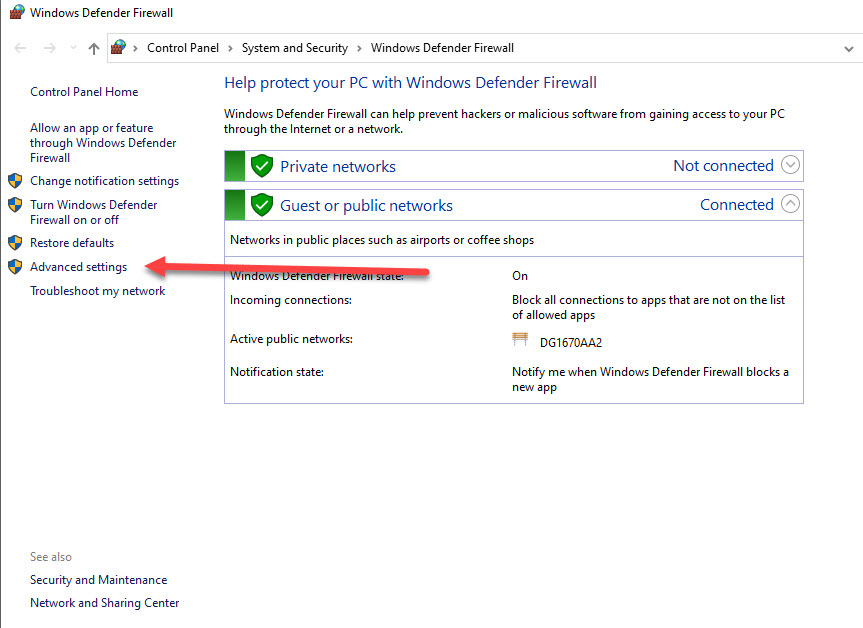Click Help protect your PC heading
The width and height of the screenshot is (863, 628).
[411, 83]
